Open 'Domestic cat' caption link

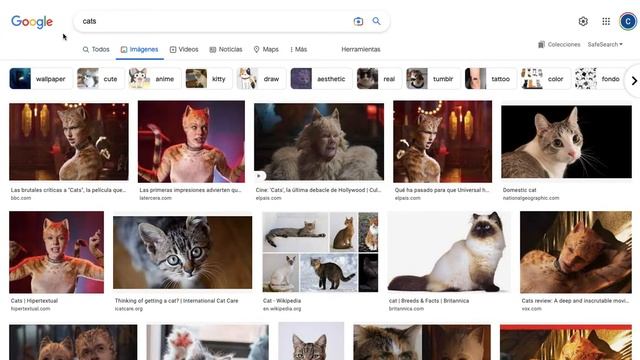click(519, 190)
